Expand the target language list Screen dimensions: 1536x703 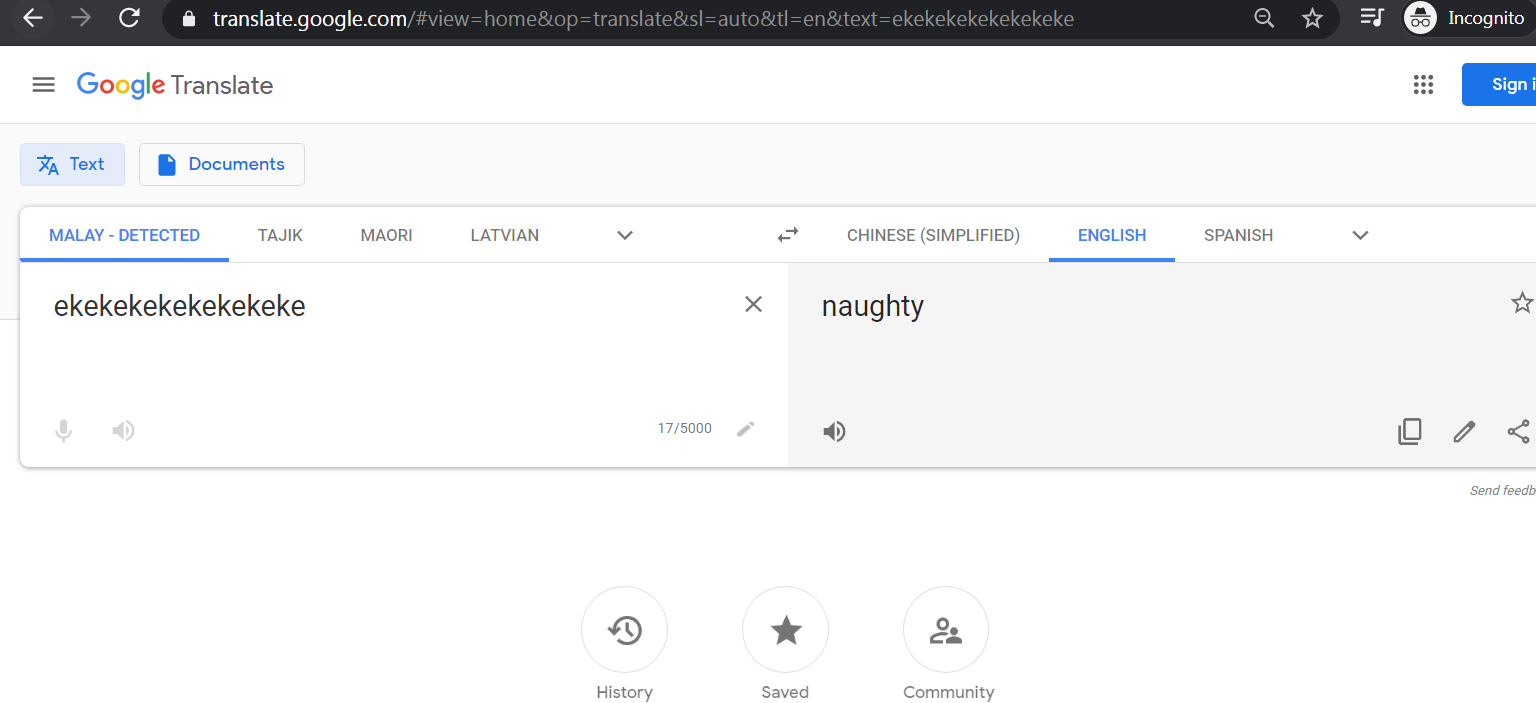1360,235
